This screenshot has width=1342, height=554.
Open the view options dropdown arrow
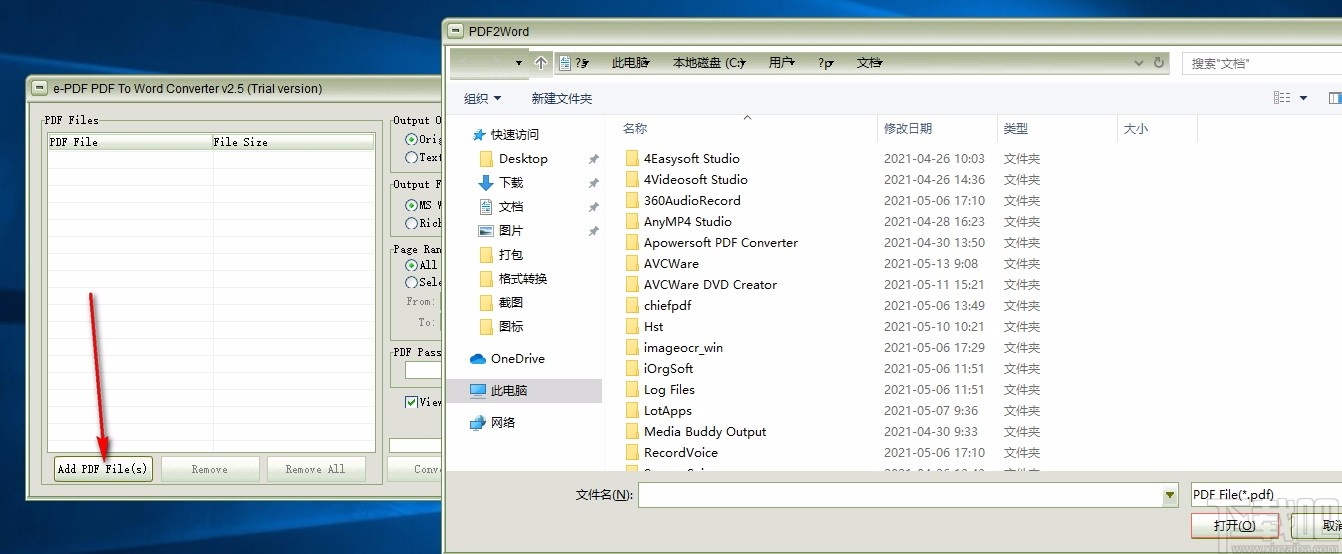pos(1304,98)
